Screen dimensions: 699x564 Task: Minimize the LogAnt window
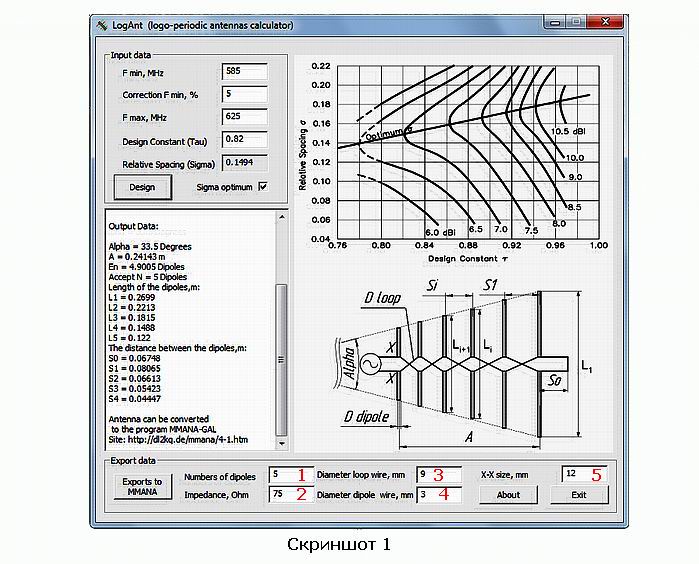coord(555,22)
